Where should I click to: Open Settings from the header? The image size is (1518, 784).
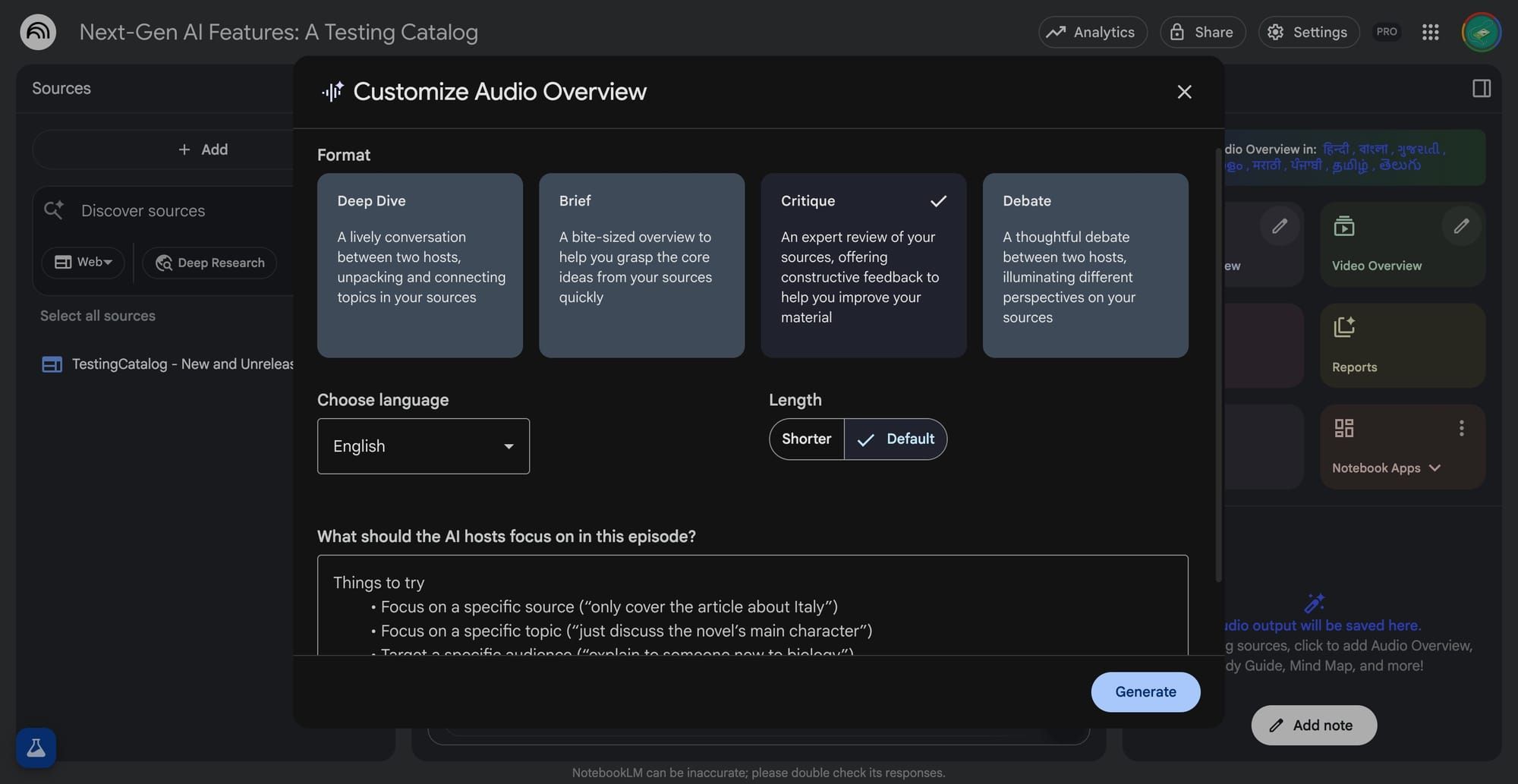pyautogui.click(x=1309, y=32)
